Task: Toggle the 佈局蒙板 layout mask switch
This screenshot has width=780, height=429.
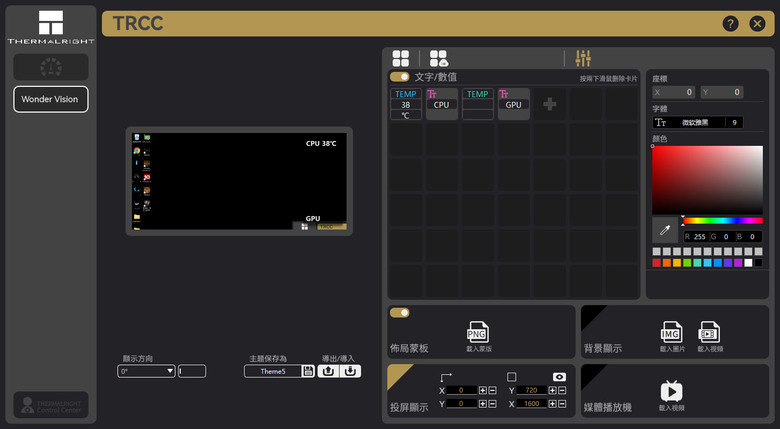Action: [399, 313]
